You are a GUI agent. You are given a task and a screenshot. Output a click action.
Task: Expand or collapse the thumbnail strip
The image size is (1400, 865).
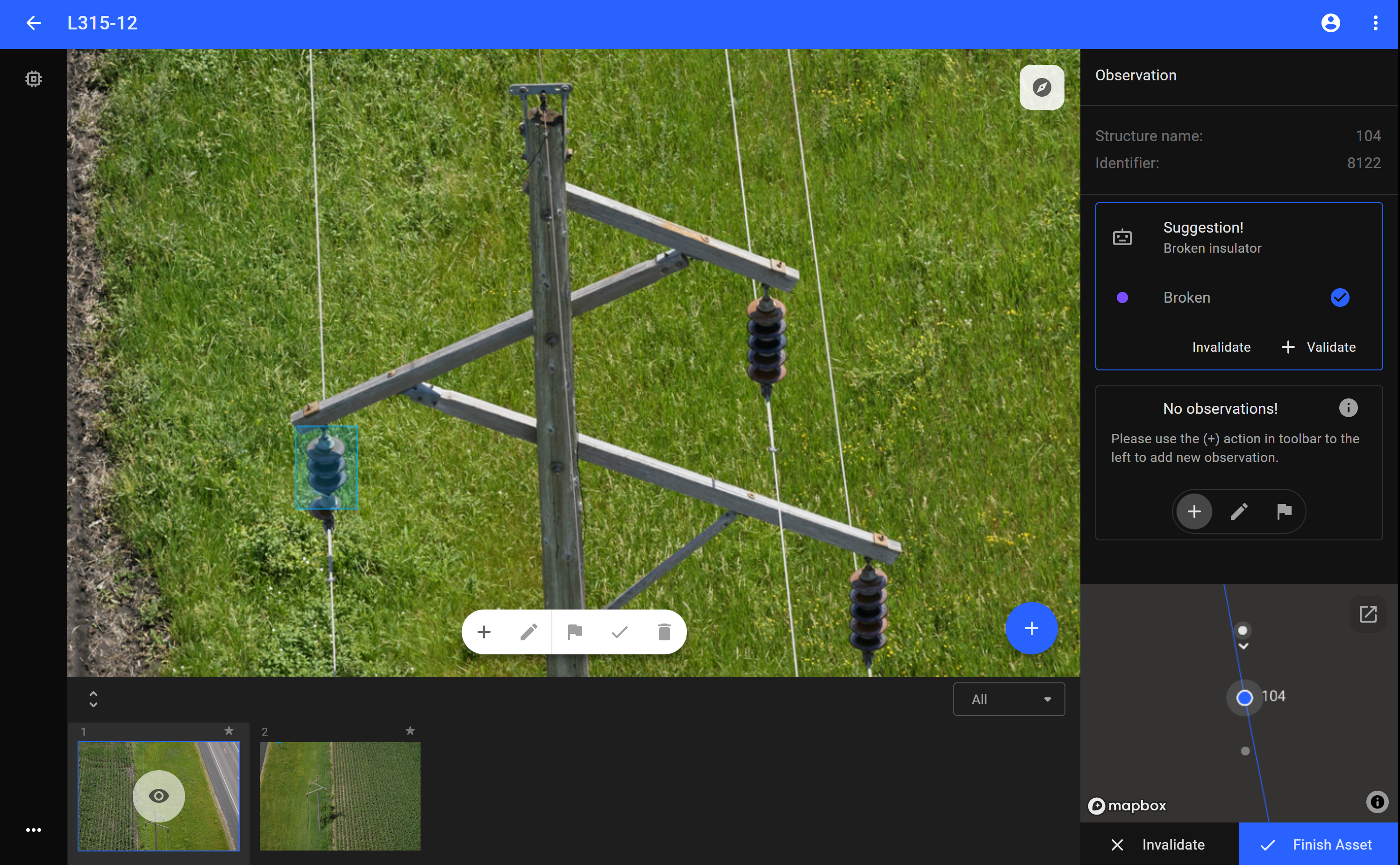[93, 699]
